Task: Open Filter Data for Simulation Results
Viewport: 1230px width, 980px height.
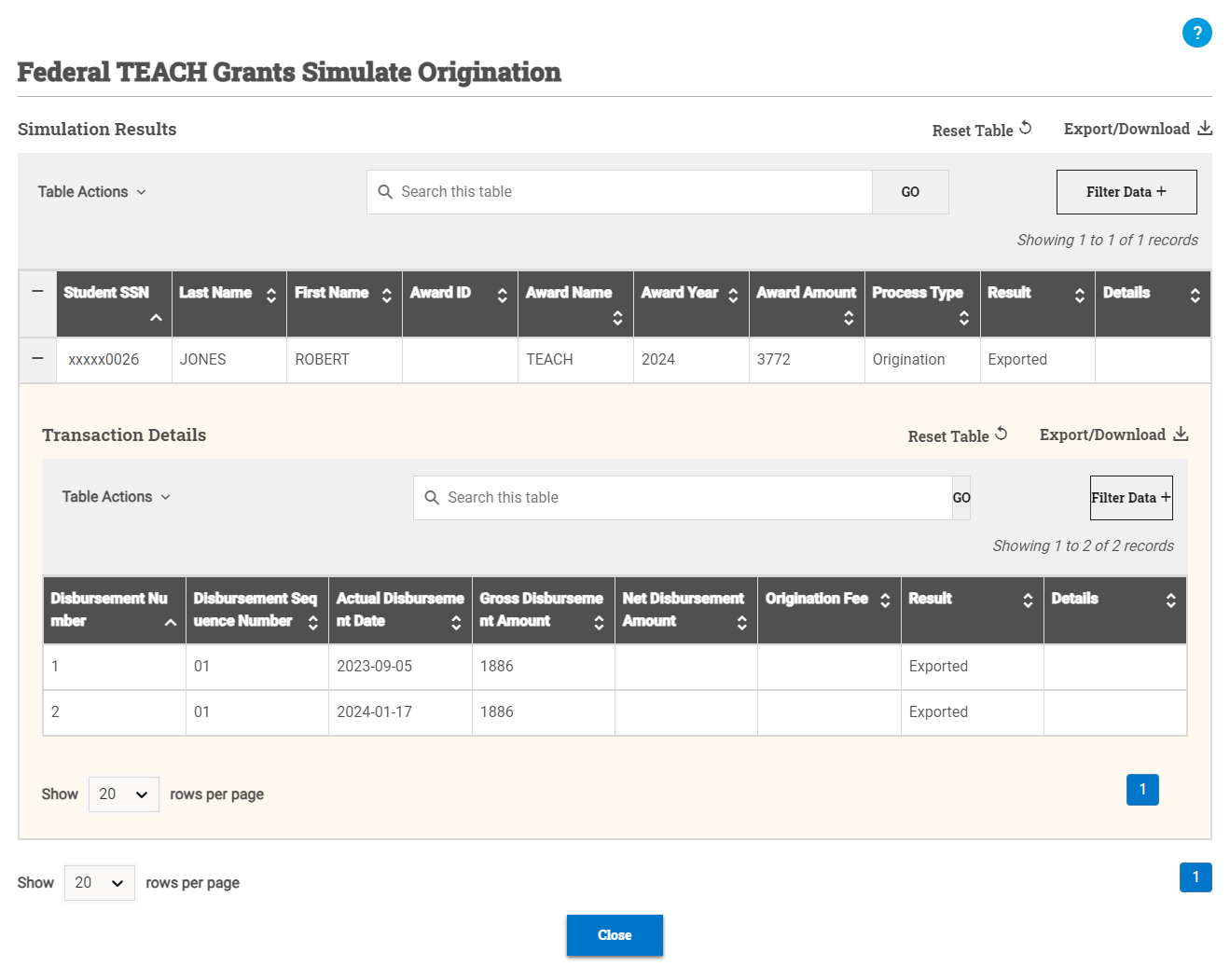Action: (x=1126, y=192)
